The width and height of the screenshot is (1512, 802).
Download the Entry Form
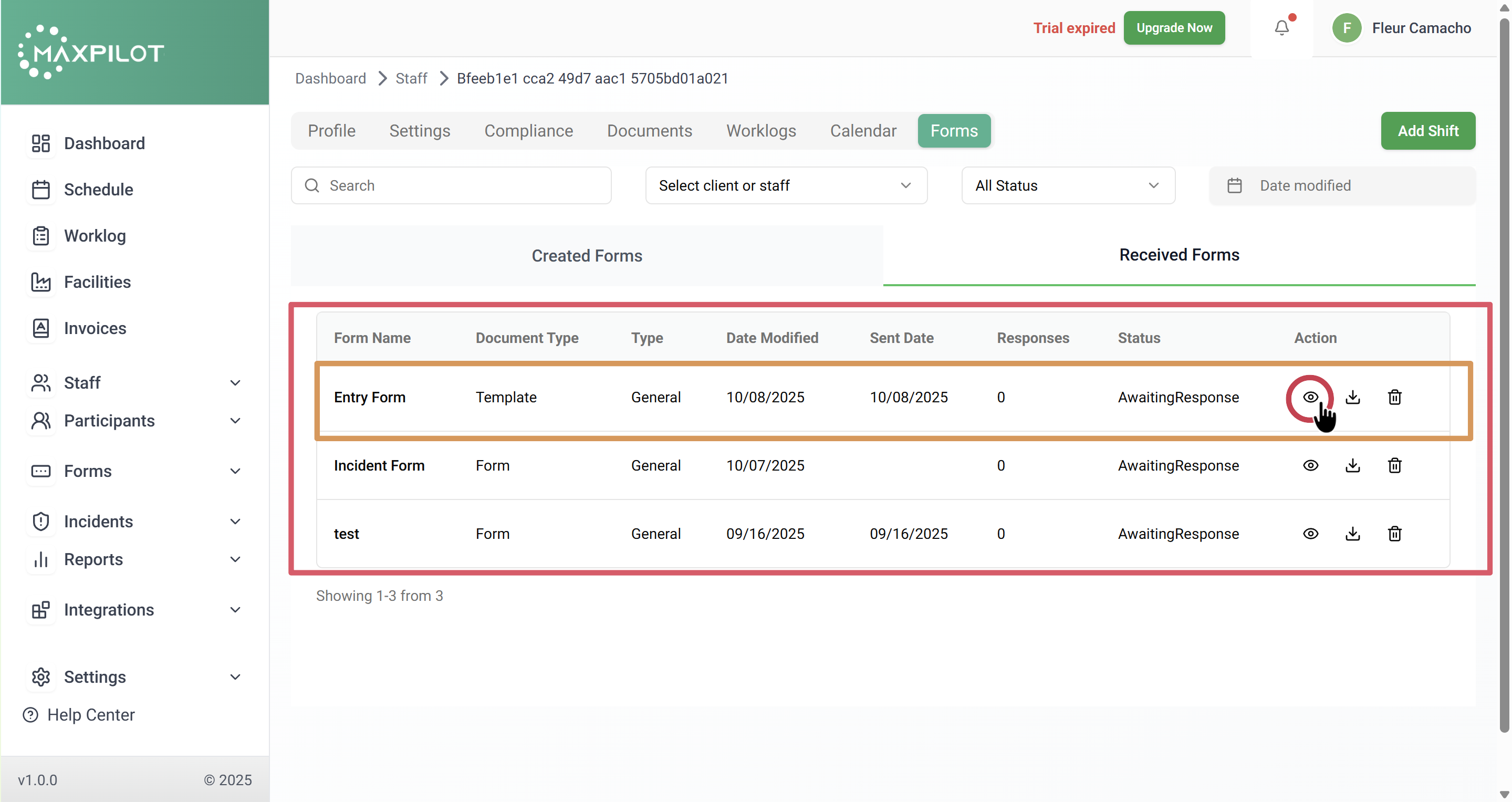click(1352, 398)
